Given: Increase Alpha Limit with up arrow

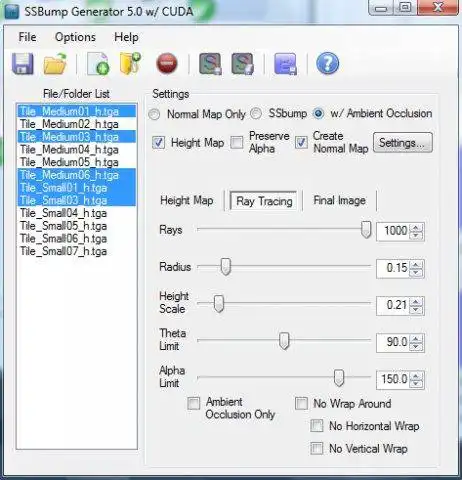Looking at the screenshot, I should 416,376.
